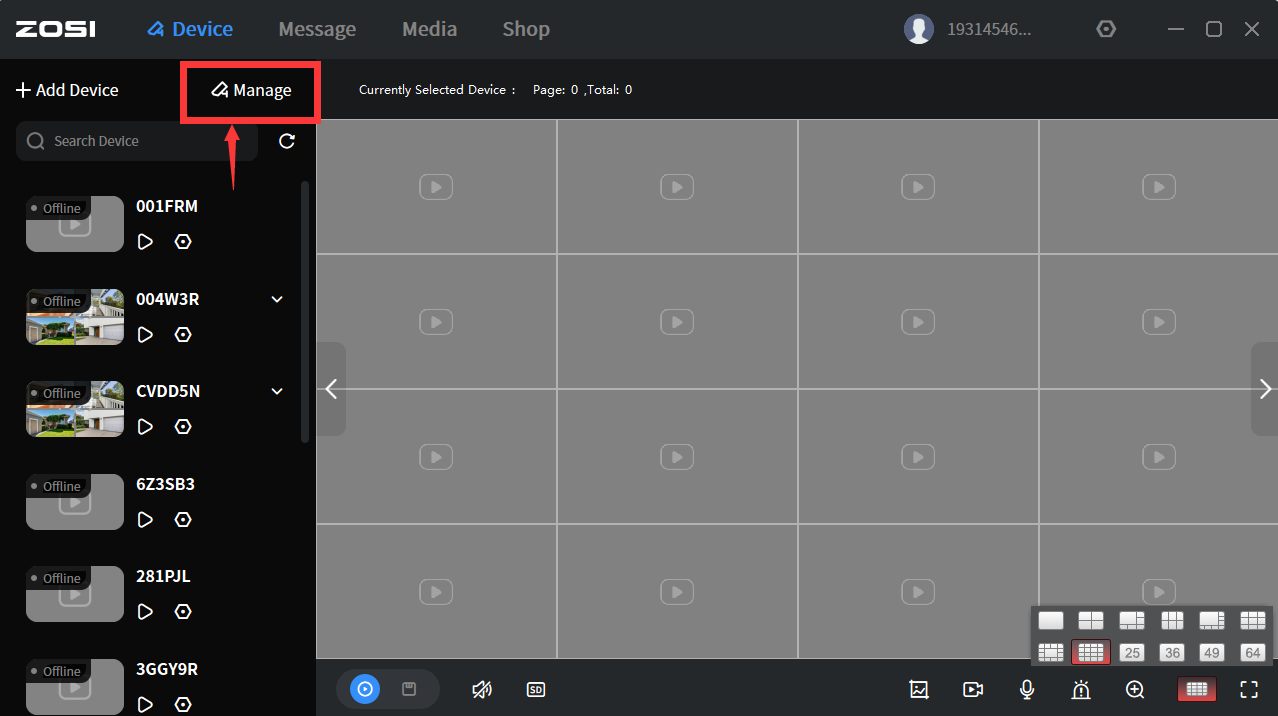The width and height of the screenshot is (1278, 716).
Task: Choose the 49-view layout
Action: click(x=1212, y=652)
